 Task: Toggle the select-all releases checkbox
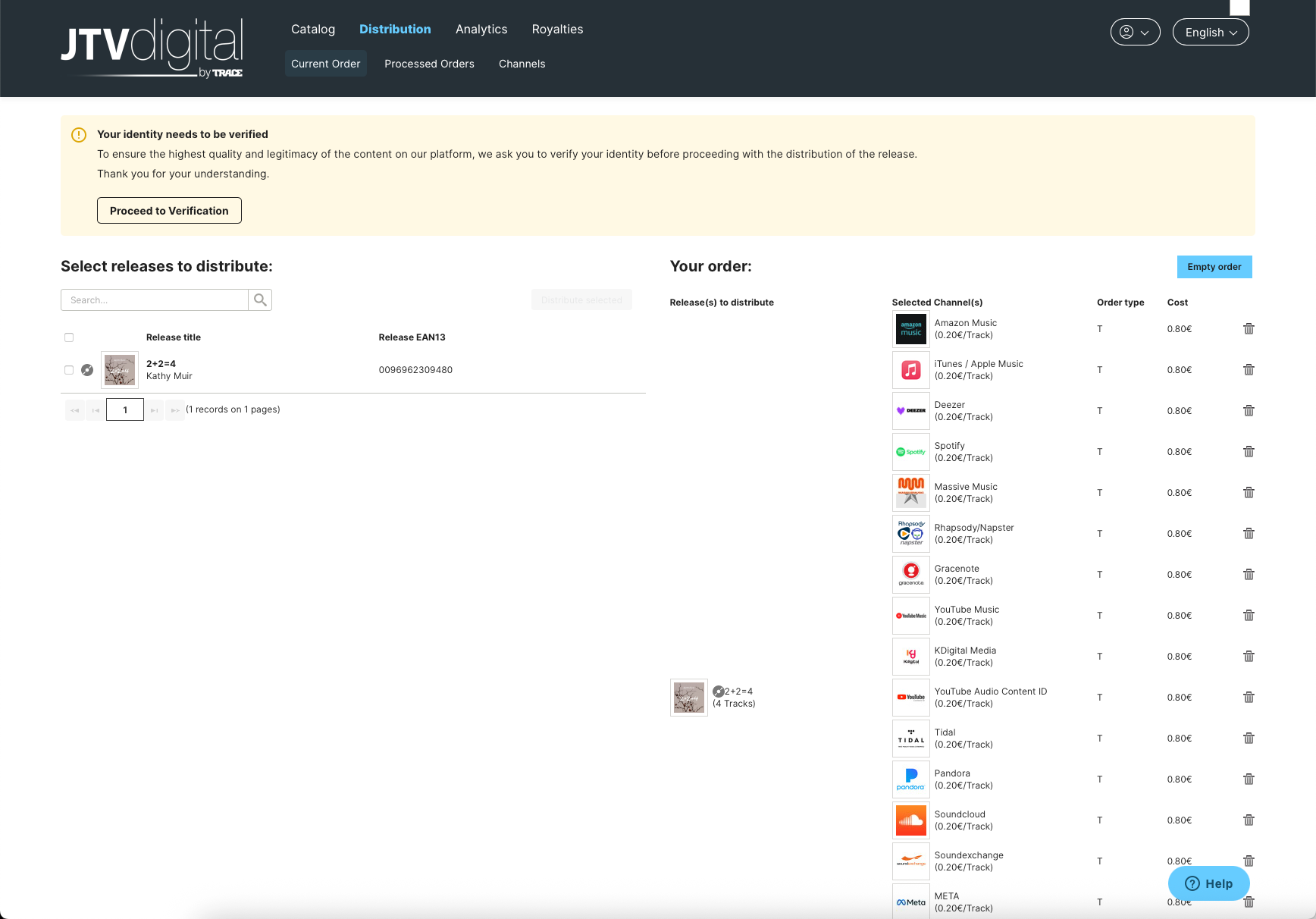(69, 337)
